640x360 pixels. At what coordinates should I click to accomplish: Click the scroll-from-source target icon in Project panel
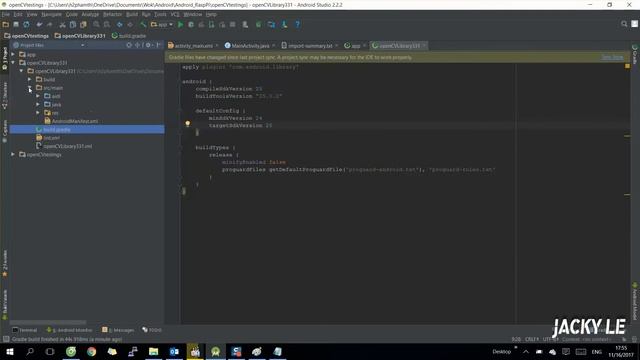(x=129, y=45)
